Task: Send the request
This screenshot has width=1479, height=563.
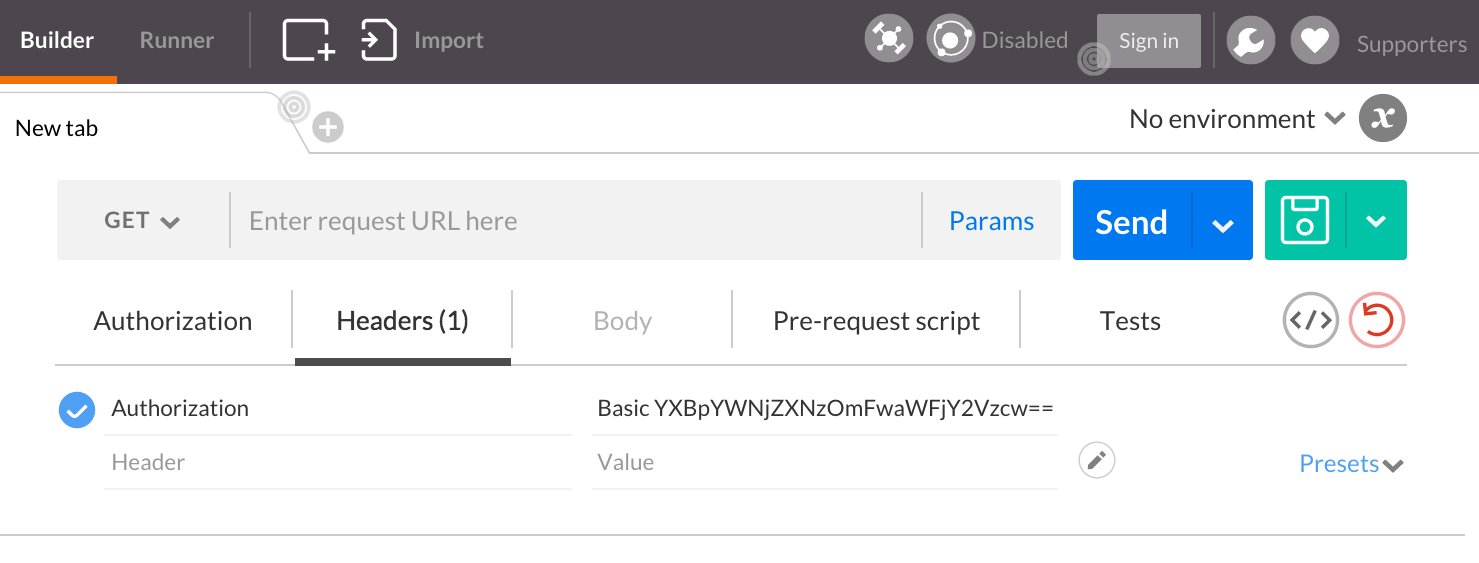Action: click(x=1132, y=221)
